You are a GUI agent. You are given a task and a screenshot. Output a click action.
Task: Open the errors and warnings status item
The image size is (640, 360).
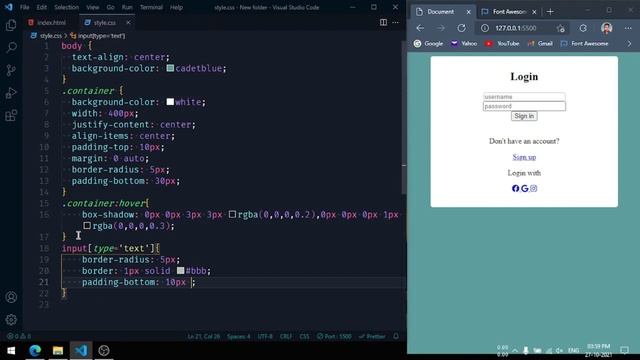tap(19, 336)
